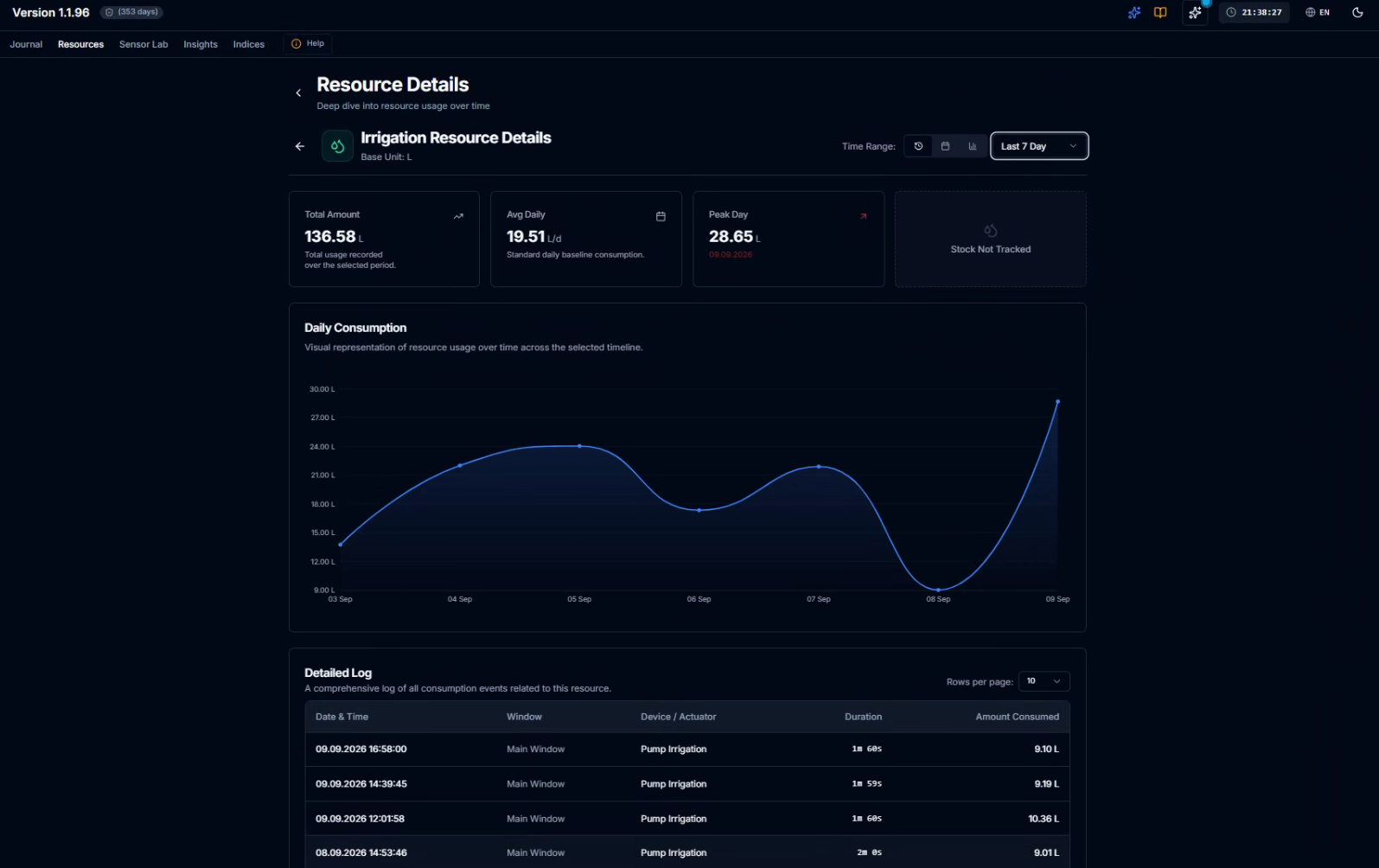Open the EN language selector
Viewport: 1379px width, 868px height.
click(x=1318, y=12)
